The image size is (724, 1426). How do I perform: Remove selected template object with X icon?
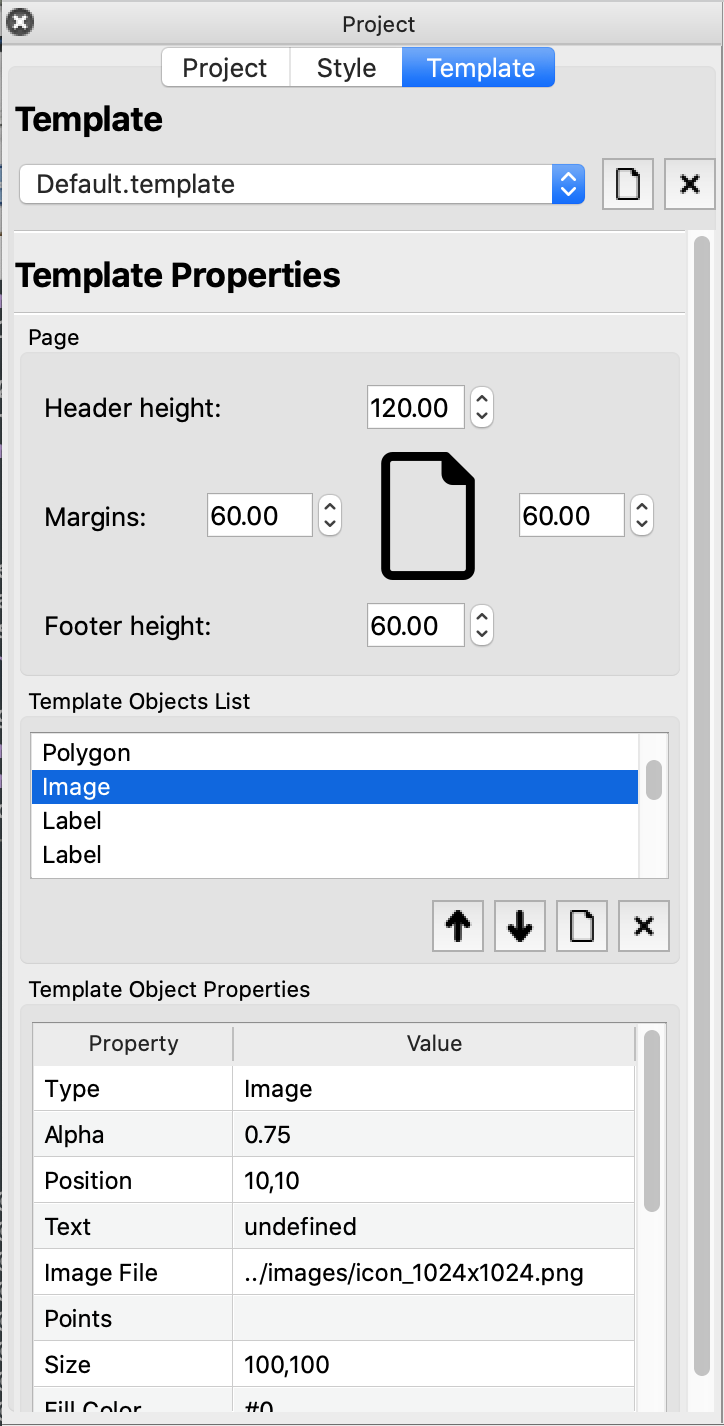[644, 926]
